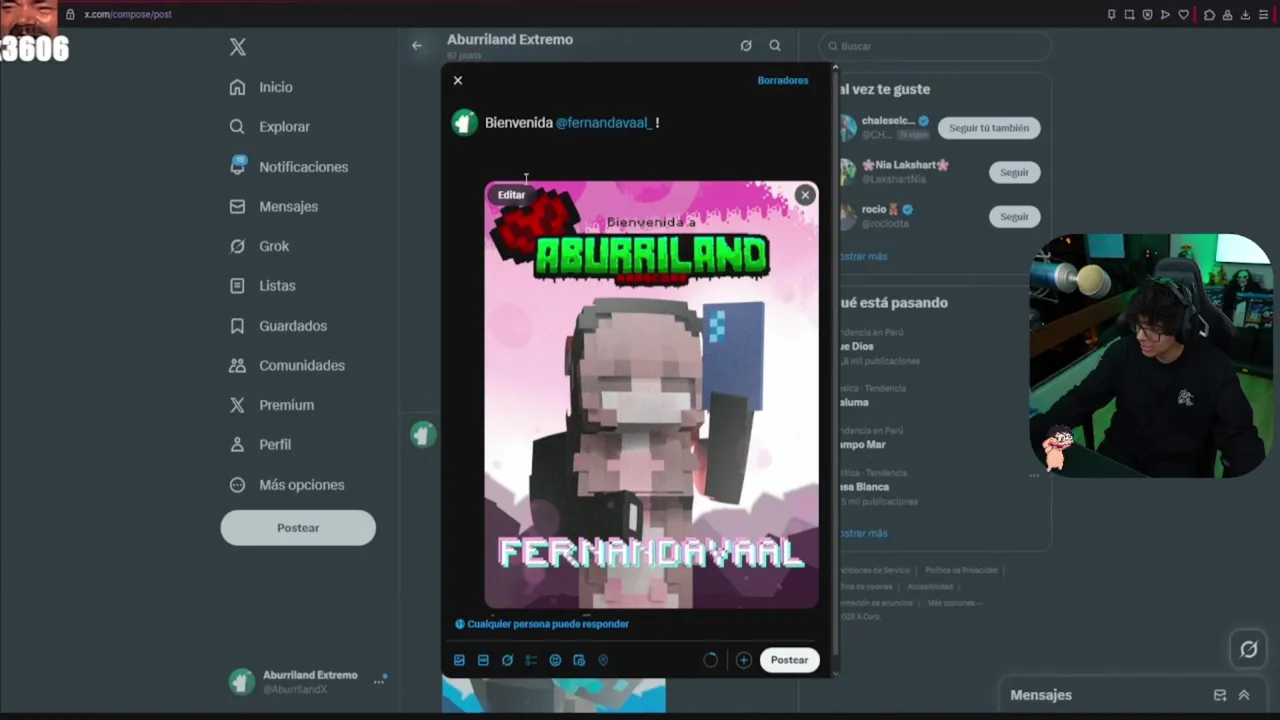Compose a new message from Mensajes drawer
This screenshot has height=720, width=1280.
[1220, 695]
